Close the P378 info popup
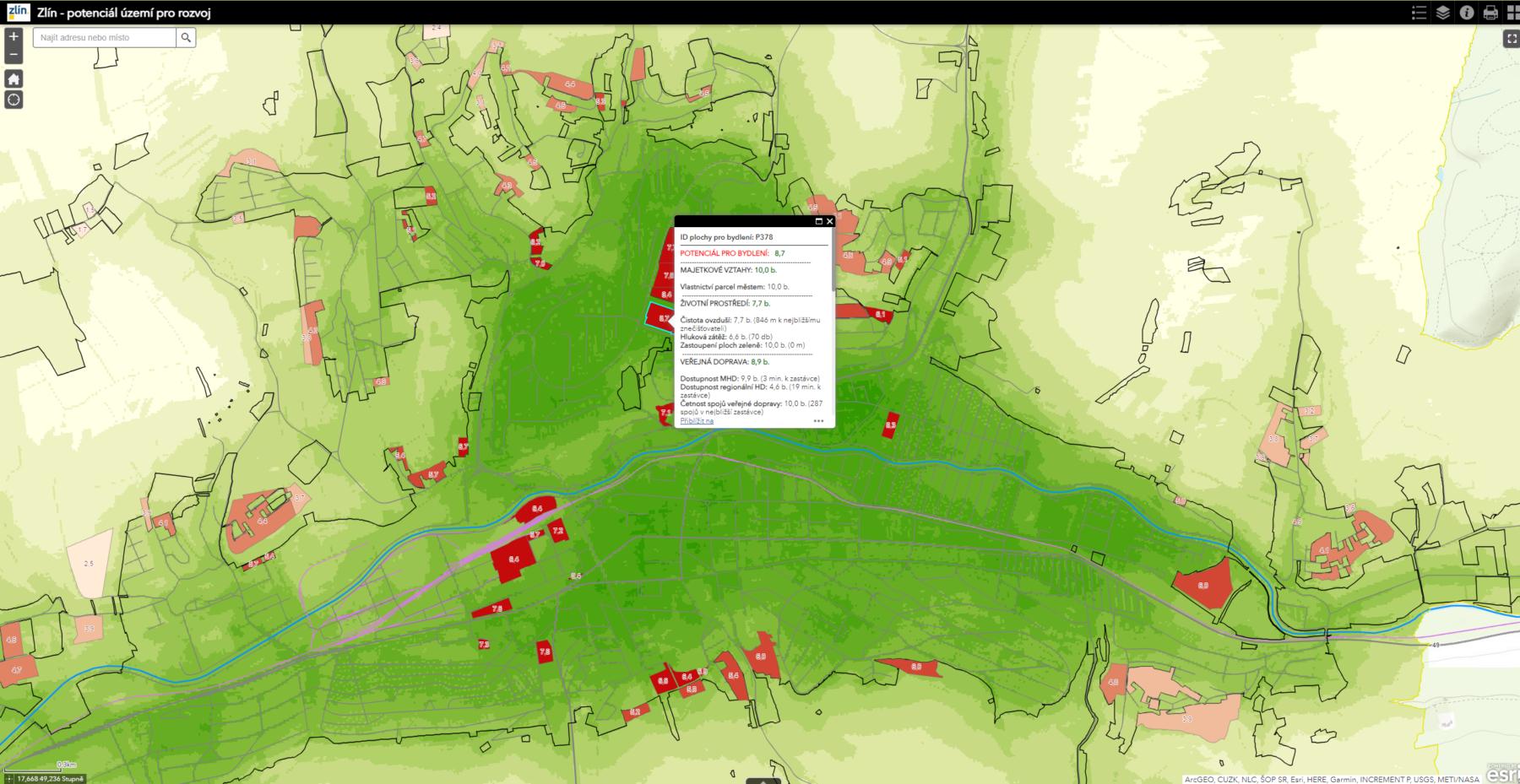The width and height of the screenshot is (1520, 784). pyautogui.click(x=829, y=221)
